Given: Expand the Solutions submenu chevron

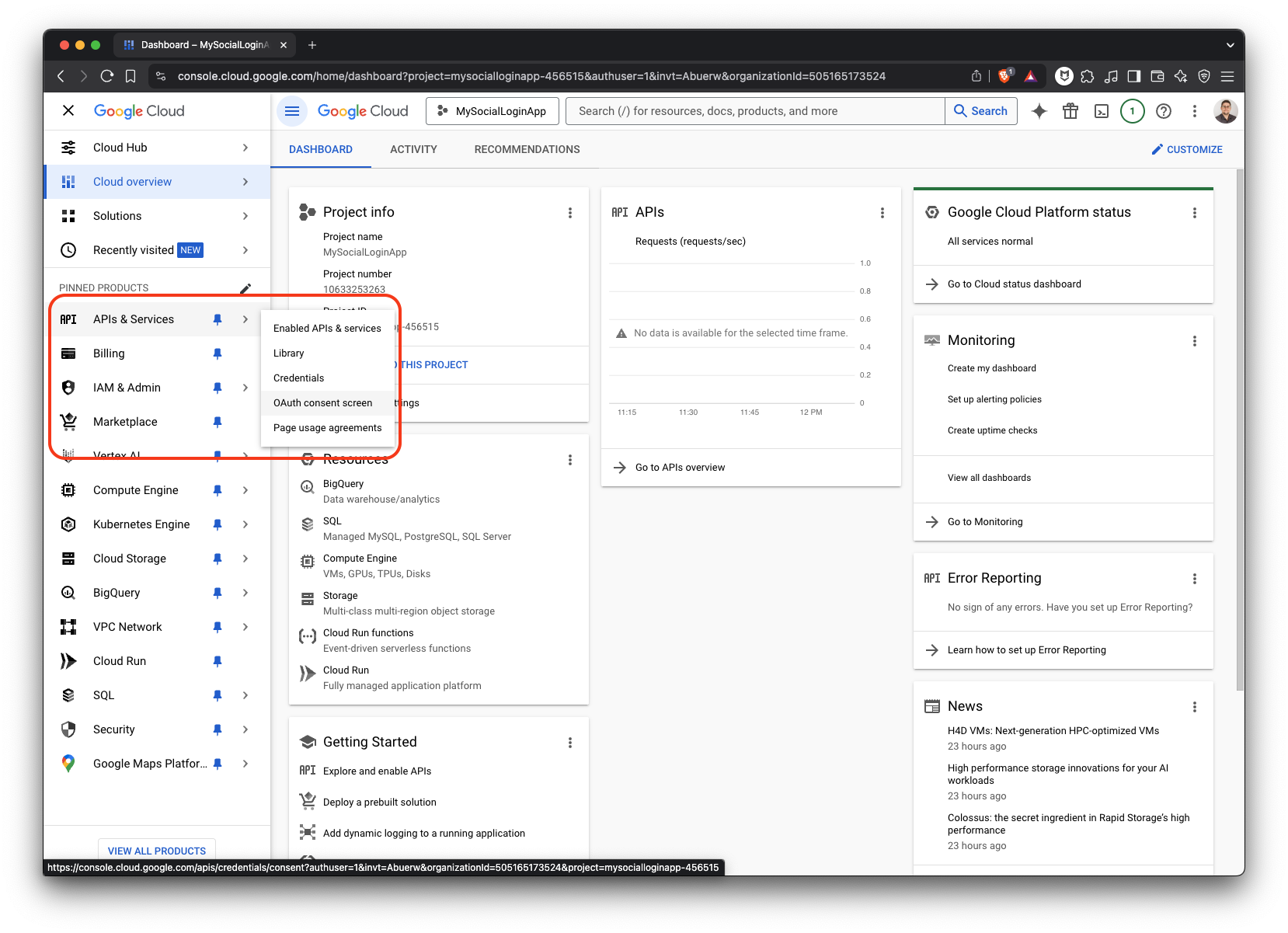Looking at the screenshot, I should click(245, 216).
